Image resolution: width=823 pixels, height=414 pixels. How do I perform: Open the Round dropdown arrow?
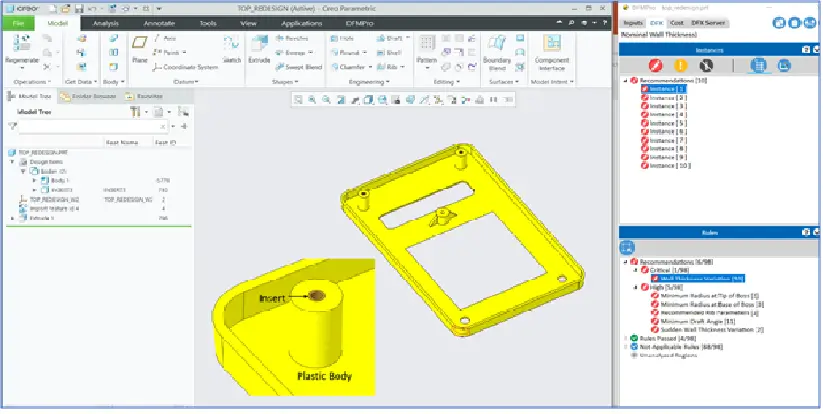pyautogui.click(x=365, y=52)
